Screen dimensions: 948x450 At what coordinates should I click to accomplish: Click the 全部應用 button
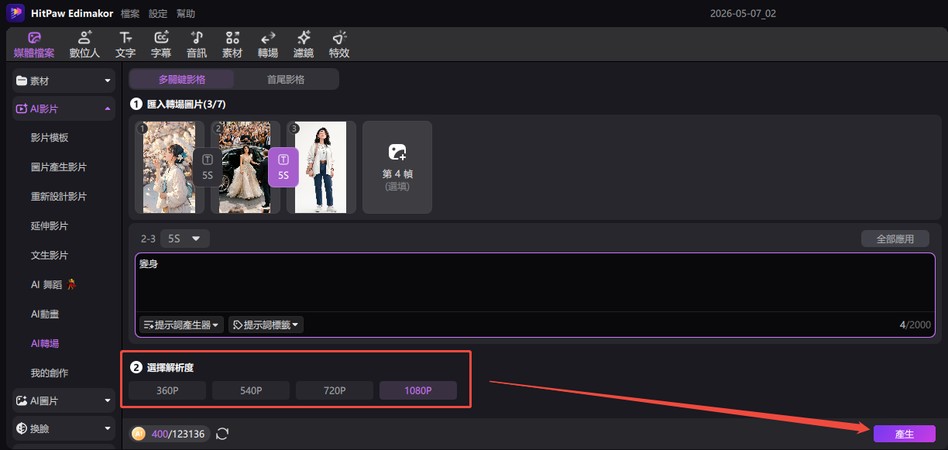point(895,239)
